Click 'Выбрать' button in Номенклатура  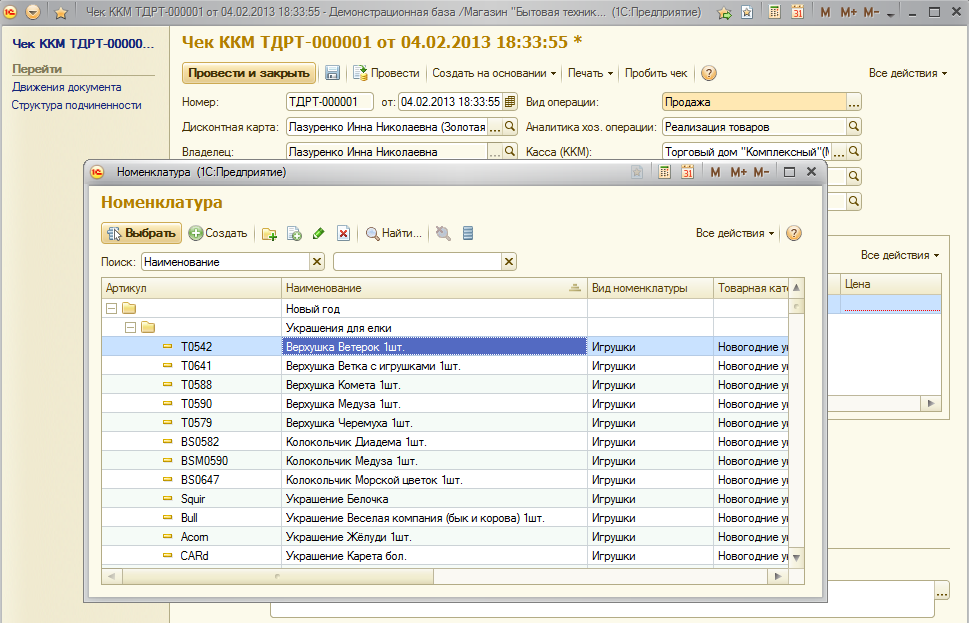(x=142, y=233)
